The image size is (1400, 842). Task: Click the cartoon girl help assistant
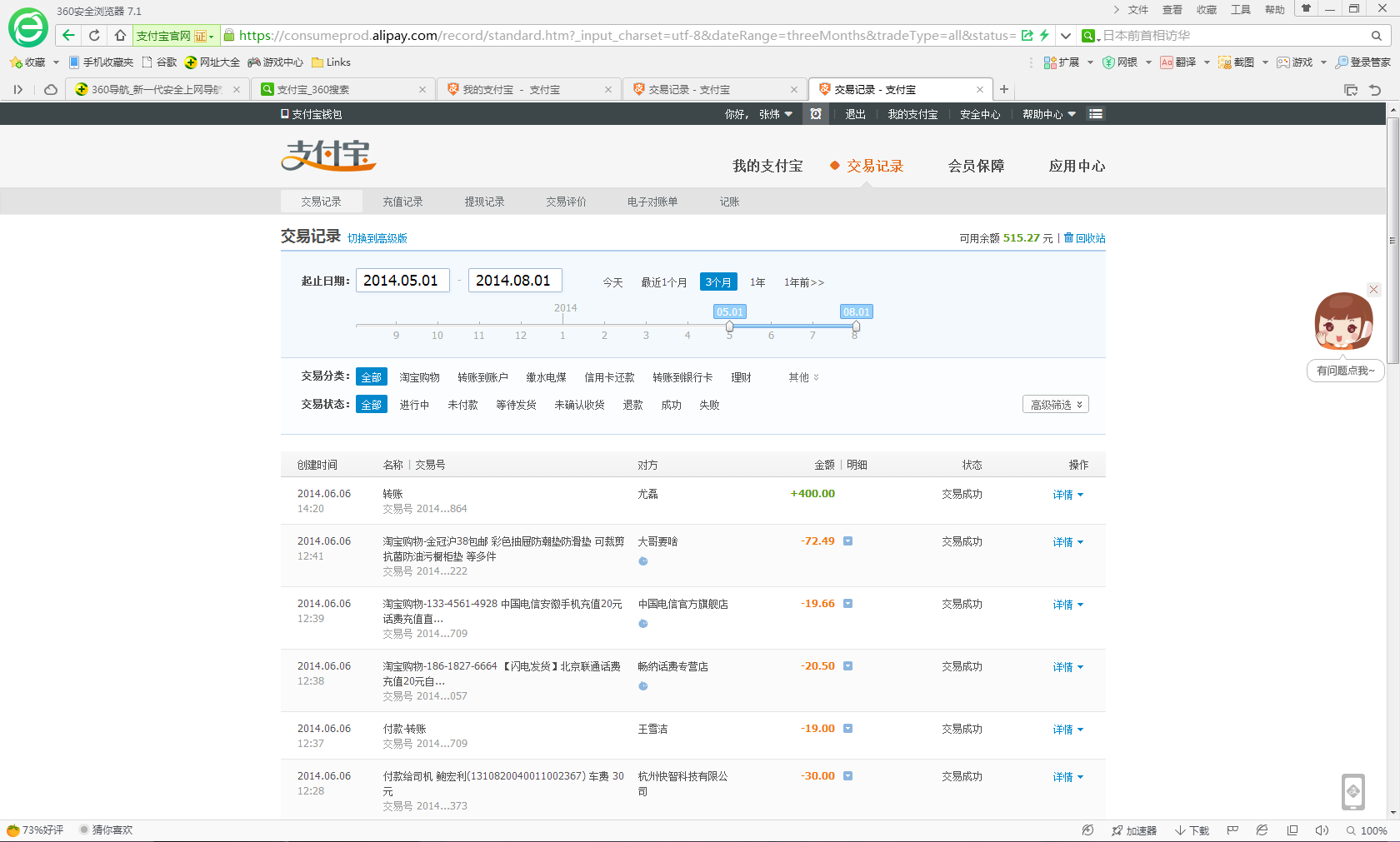coord(1343,321)
